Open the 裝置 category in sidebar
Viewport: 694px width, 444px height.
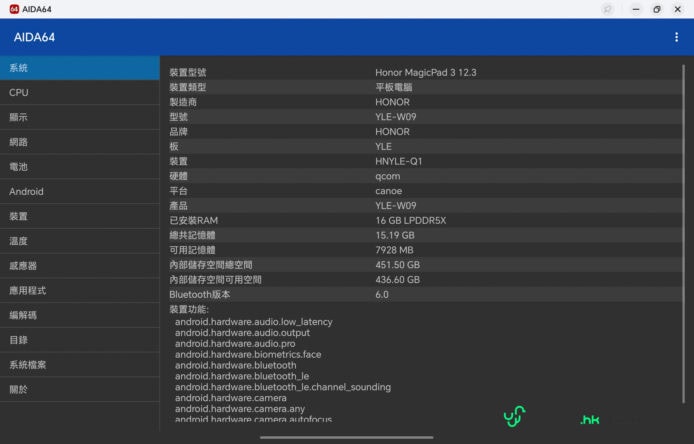click(x=80, y=216)
